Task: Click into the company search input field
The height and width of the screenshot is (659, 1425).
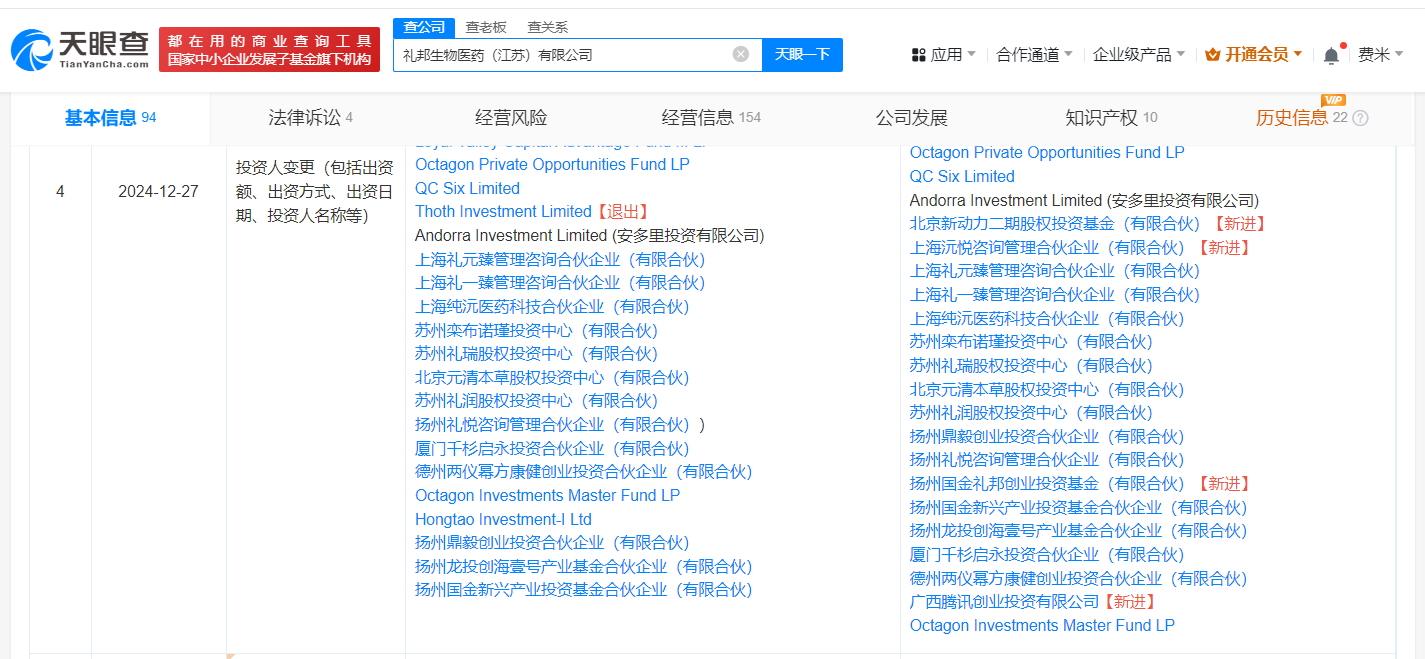Action: point(560,55)
